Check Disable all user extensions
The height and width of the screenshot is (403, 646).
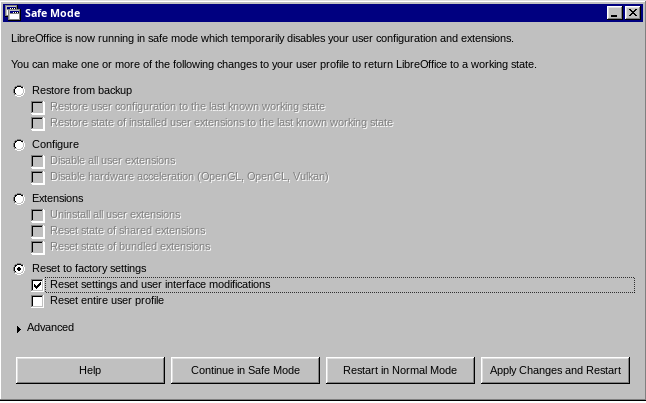(x=37, y=161)
